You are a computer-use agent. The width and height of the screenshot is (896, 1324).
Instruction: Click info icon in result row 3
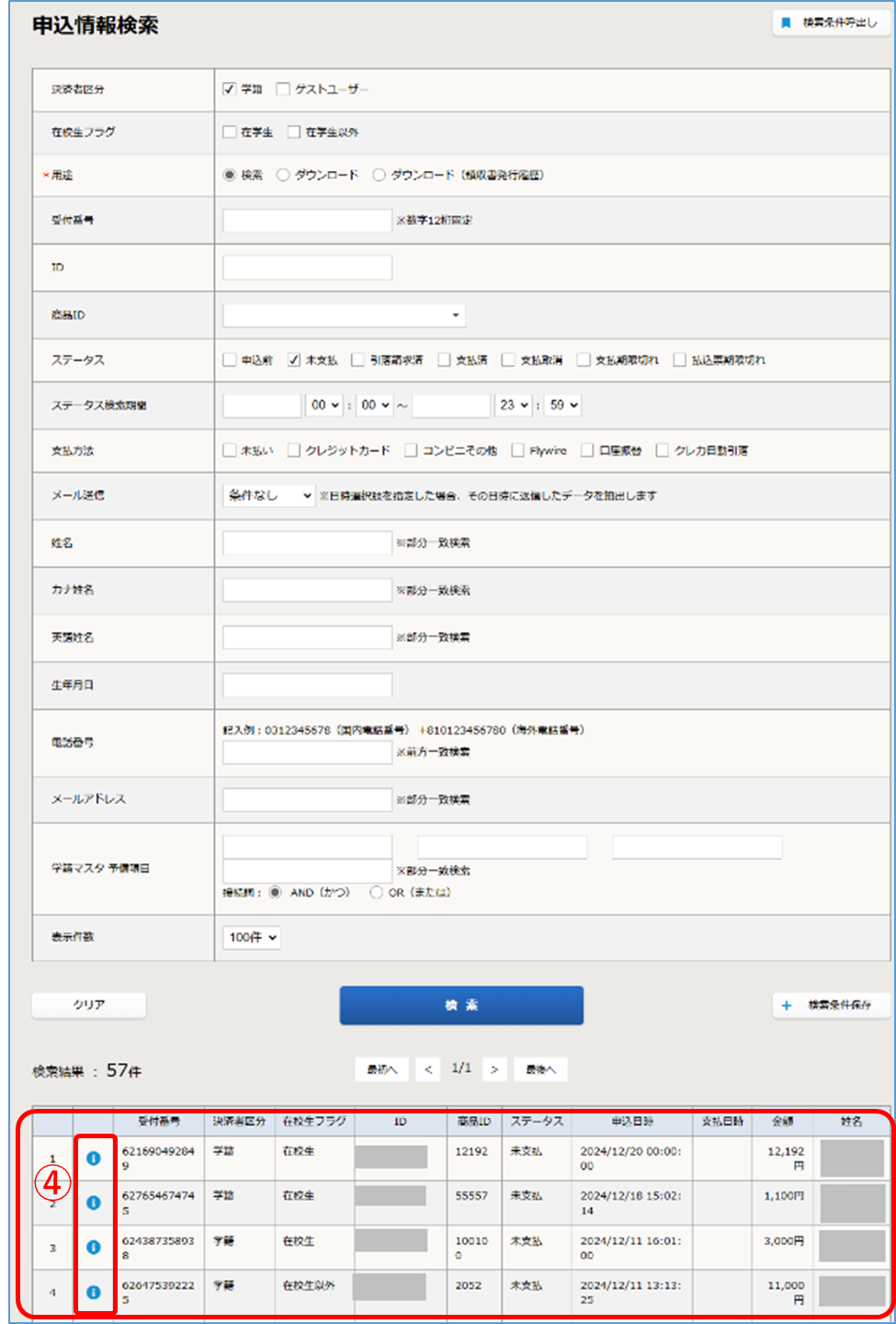click(93, 1247)
